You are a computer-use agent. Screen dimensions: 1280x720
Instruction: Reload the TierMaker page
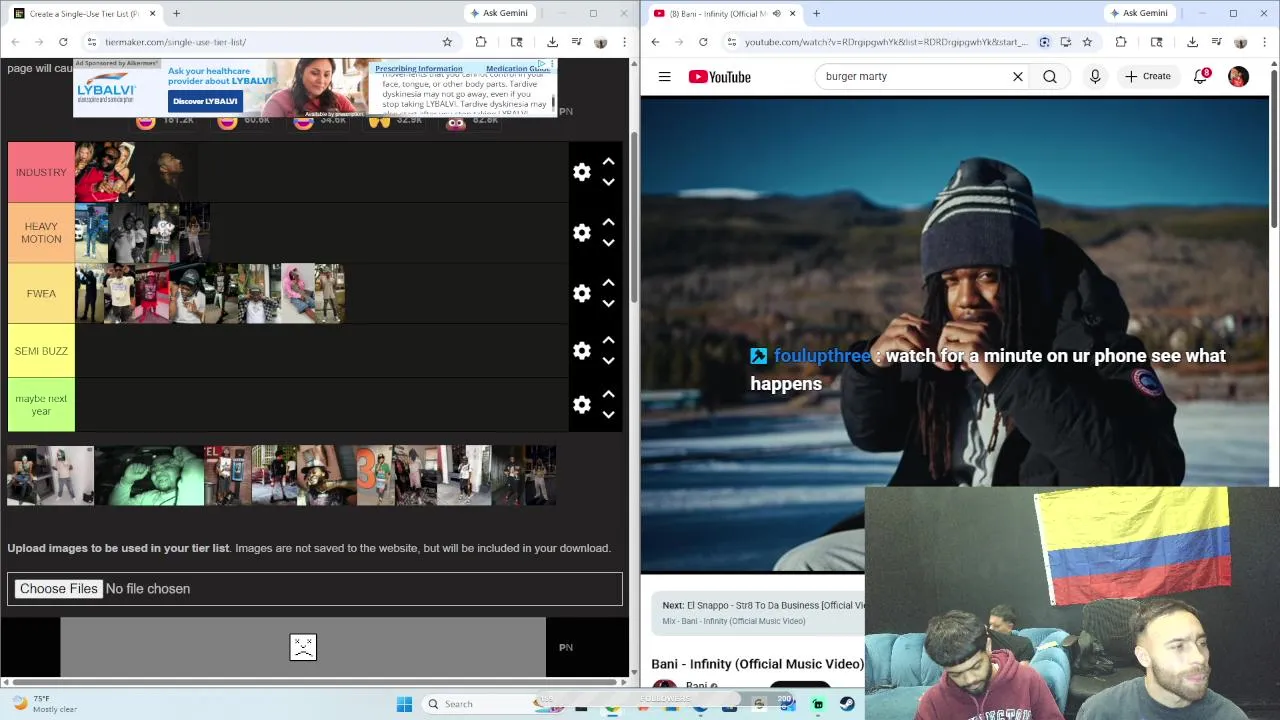(63, 42)
